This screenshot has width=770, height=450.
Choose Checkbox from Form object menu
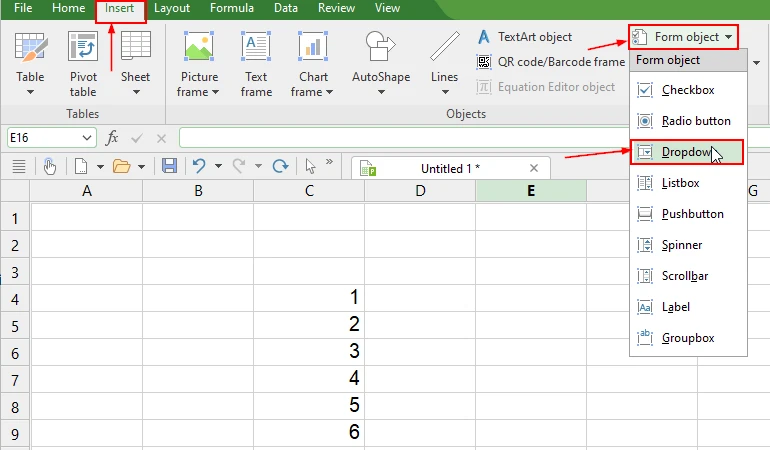tap(687, 90)
